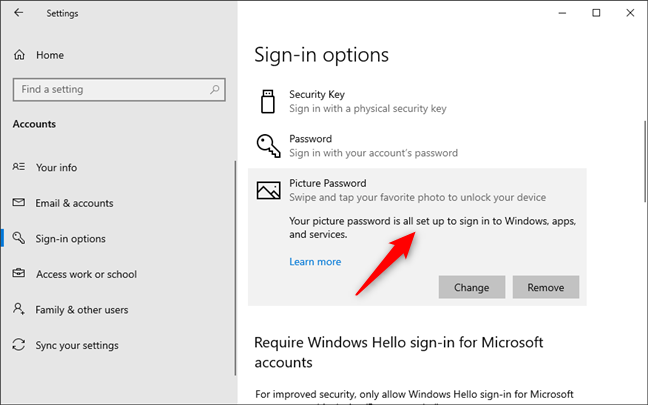
Task: Click the back arrow in Settings
Action: (x=19, y=13)
